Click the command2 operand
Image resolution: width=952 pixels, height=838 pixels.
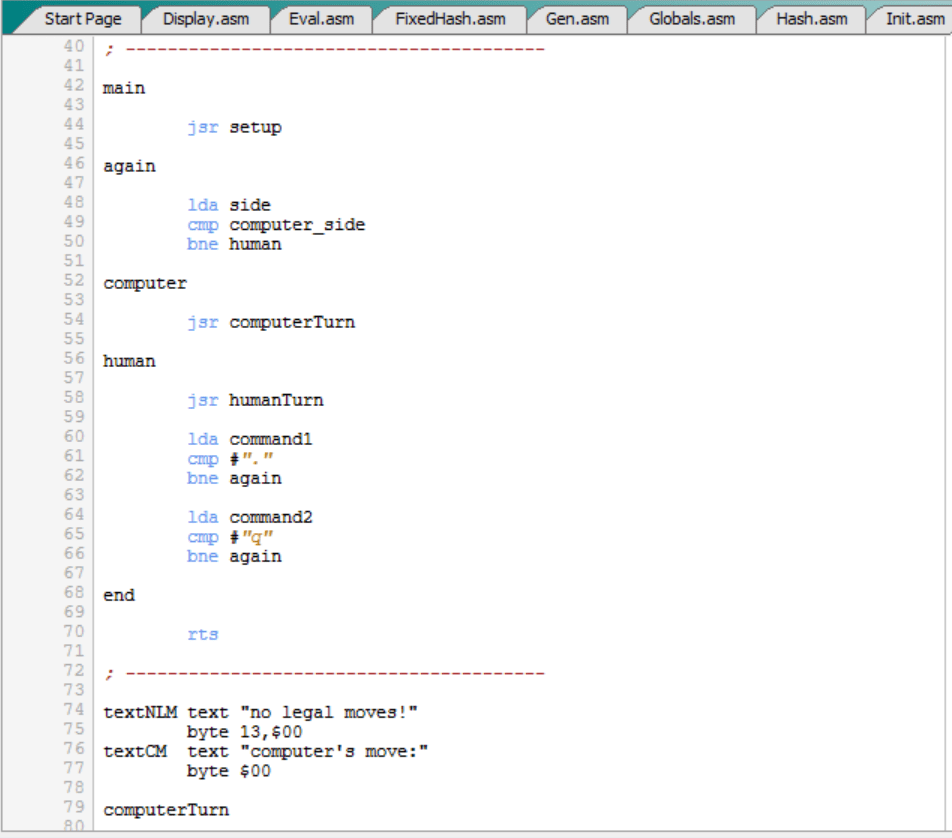tap(270, 517)
